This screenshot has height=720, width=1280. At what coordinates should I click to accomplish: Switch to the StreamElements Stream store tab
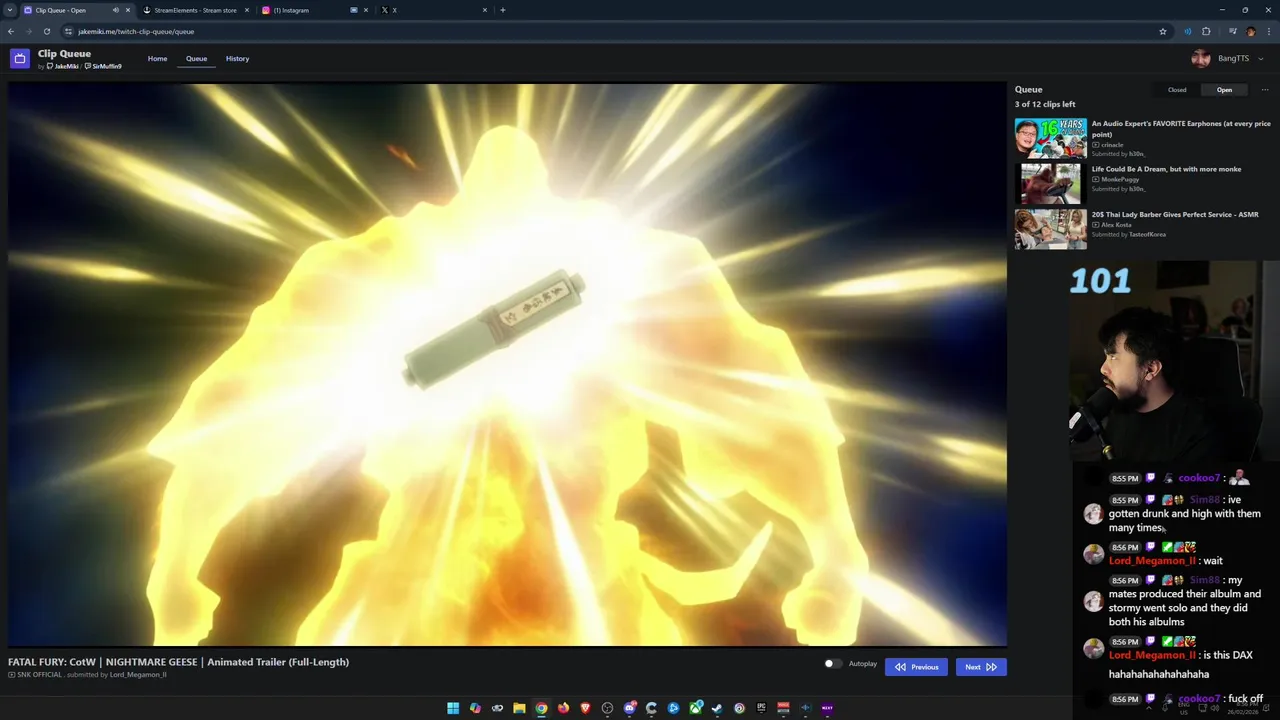click(x=196, y=10)
